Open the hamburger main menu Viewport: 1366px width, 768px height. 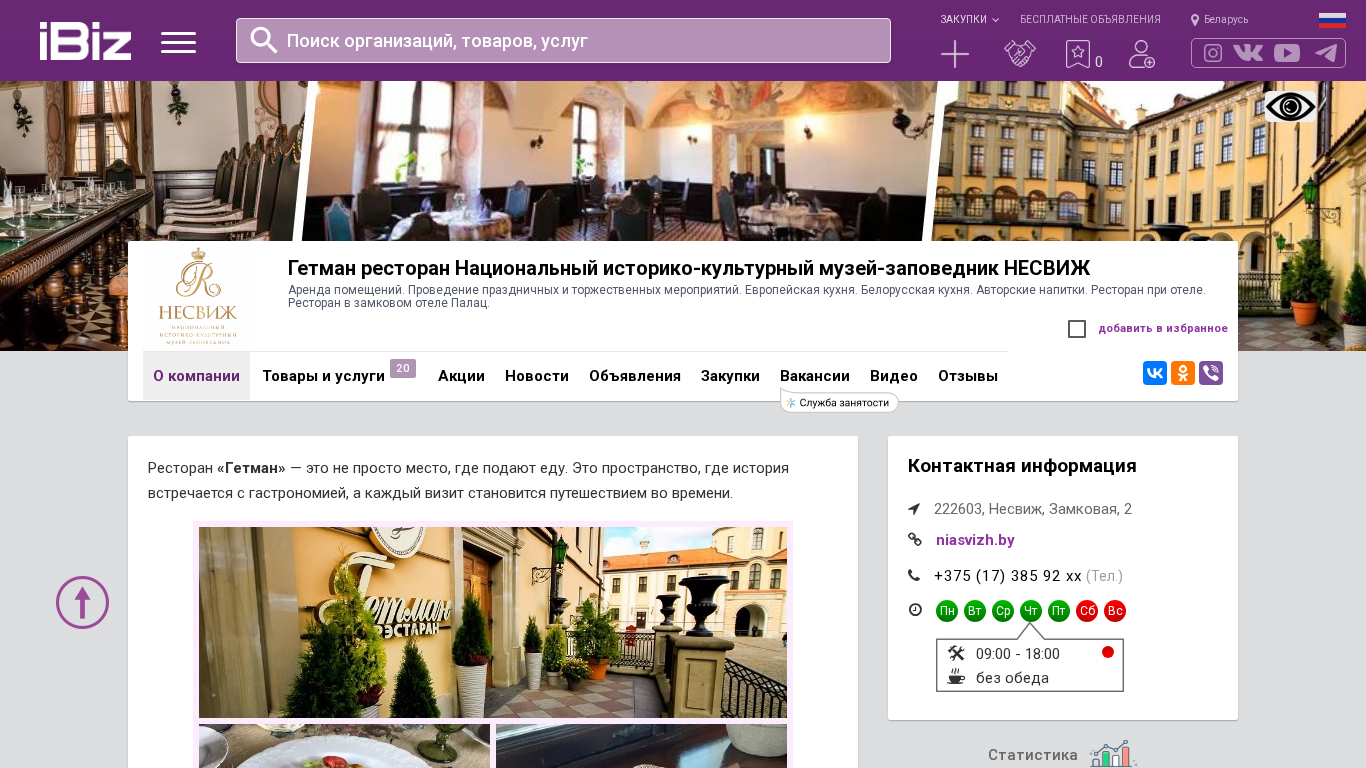(x=178, y=42)
